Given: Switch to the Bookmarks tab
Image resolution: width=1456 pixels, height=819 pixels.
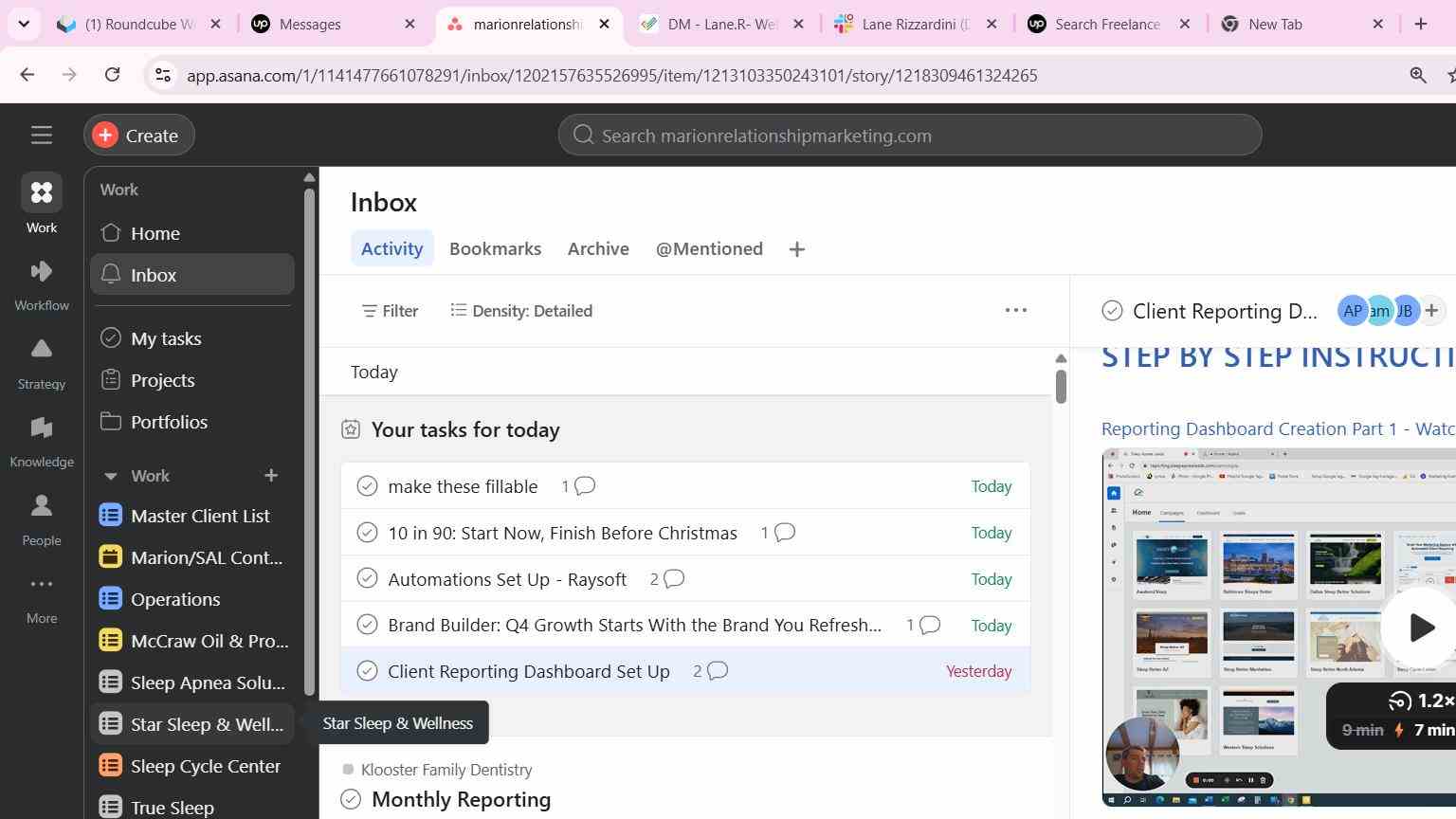Looking at the screenshot, I should (x=495, y=248).
